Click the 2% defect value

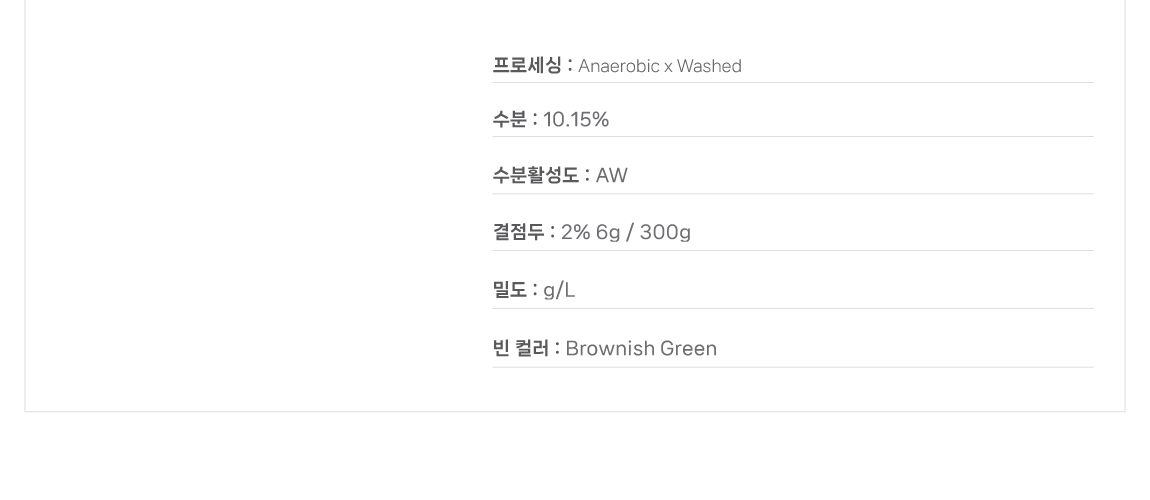[575, 233]
